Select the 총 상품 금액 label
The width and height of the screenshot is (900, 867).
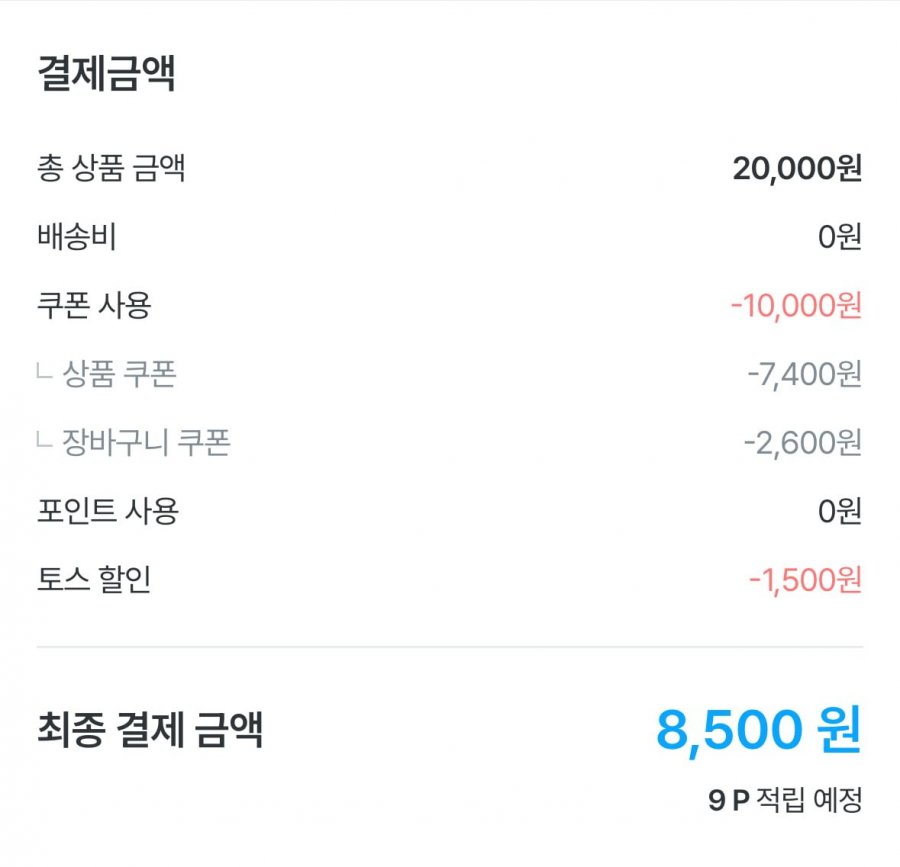coord(111,169)
